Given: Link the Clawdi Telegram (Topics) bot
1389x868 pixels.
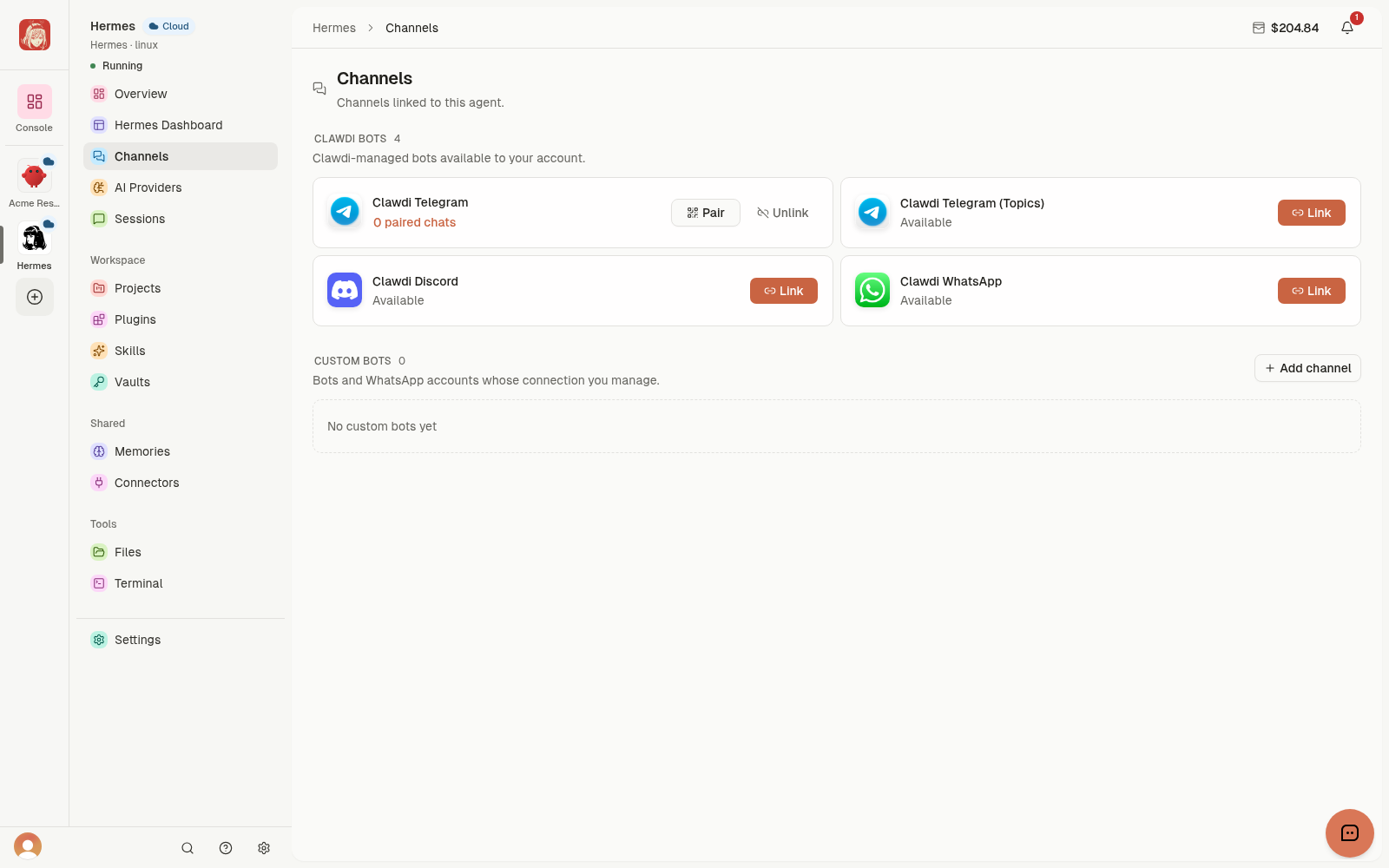Looking at the screenshot, I should 1311,213.
